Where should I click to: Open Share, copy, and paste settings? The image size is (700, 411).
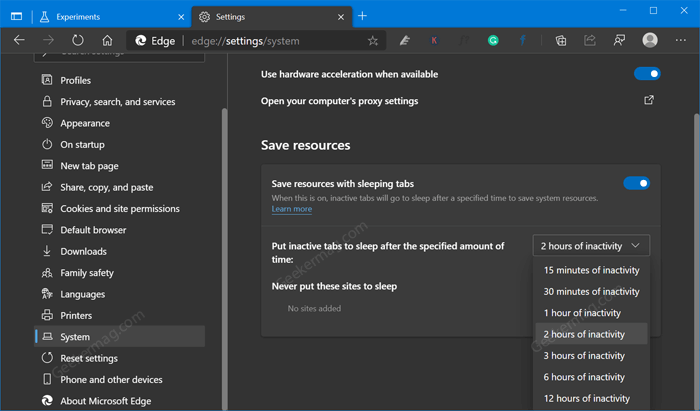[120, 187]
